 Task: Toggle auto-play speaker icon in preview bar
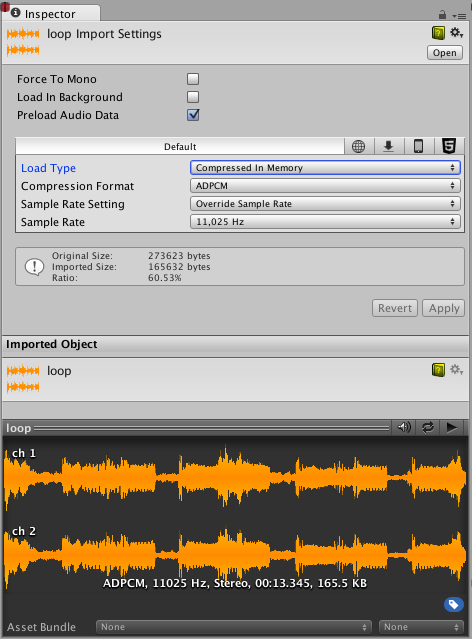[x=404, y=427]
